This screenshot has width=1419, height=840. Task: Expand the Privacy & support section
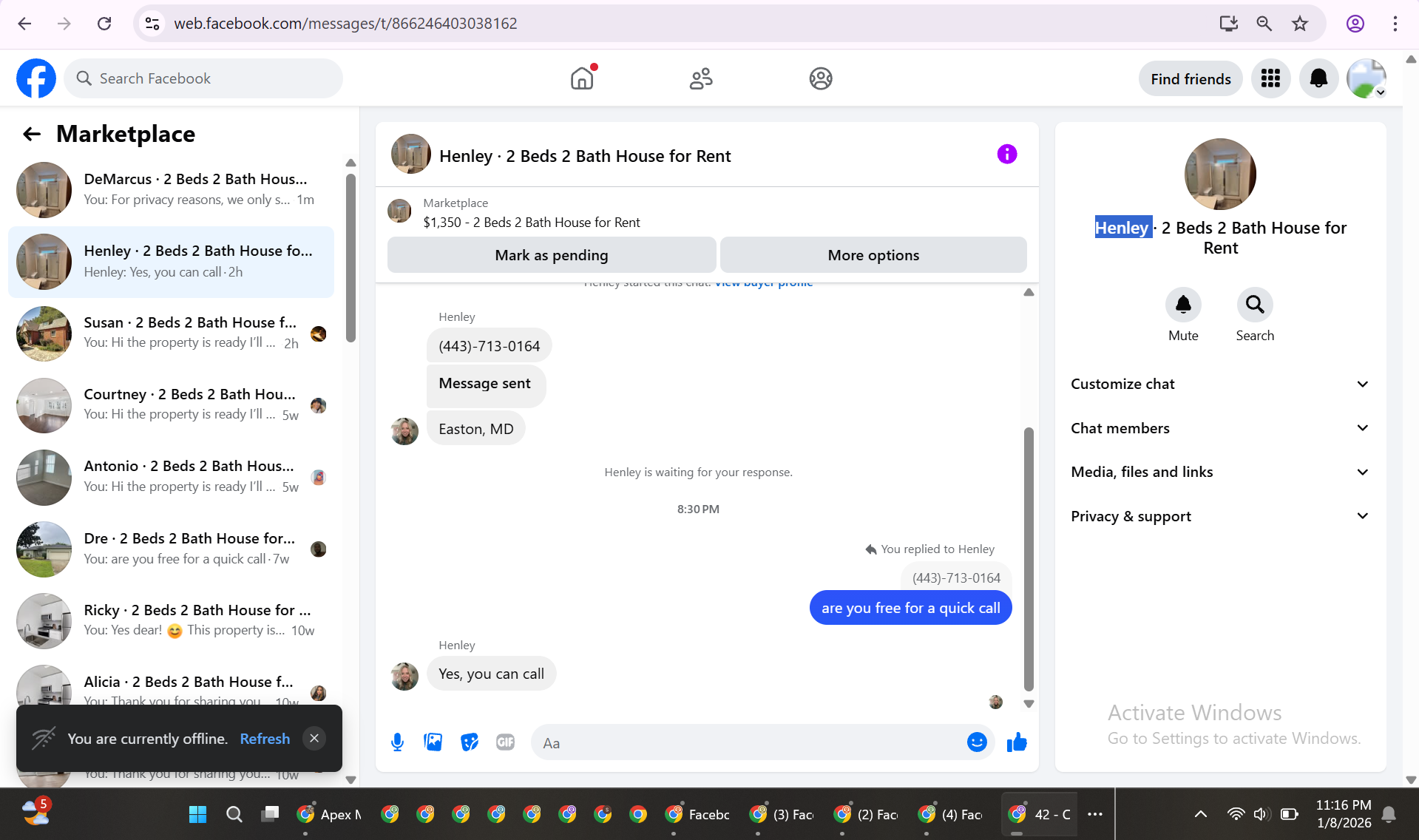coord(1220,516)
